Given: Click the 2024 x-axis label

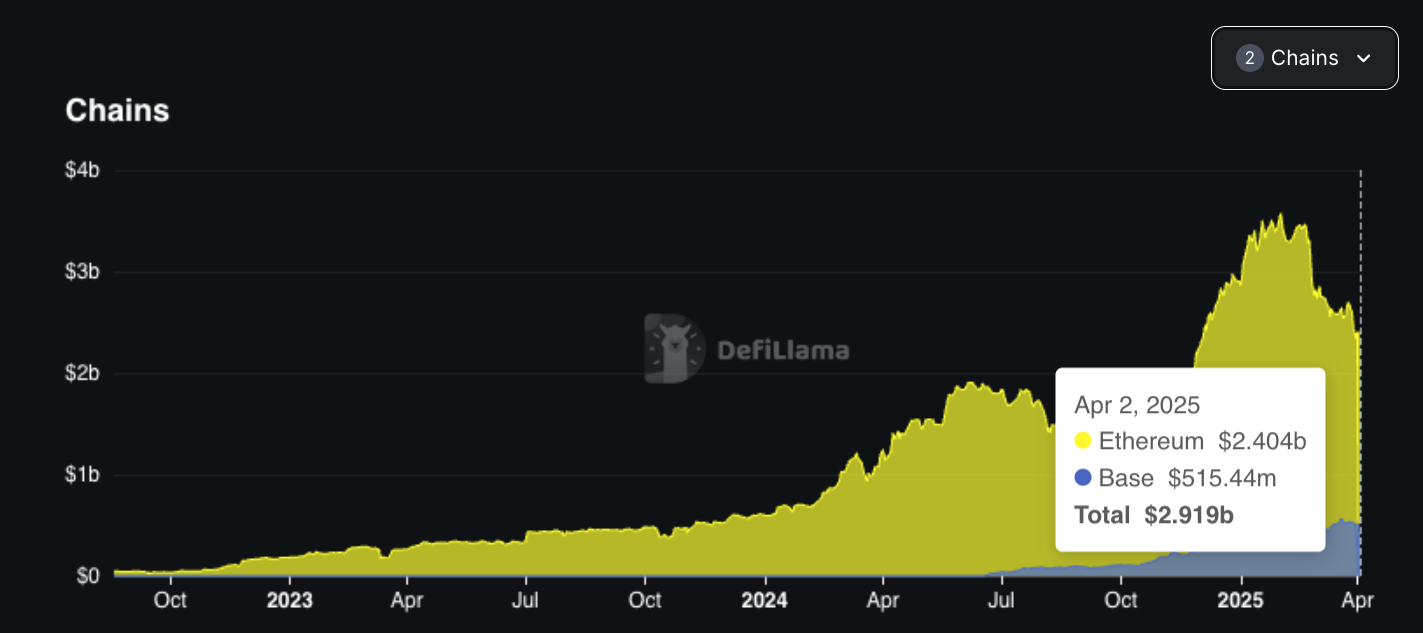Looking at the screenshot, I should point(765,600).
